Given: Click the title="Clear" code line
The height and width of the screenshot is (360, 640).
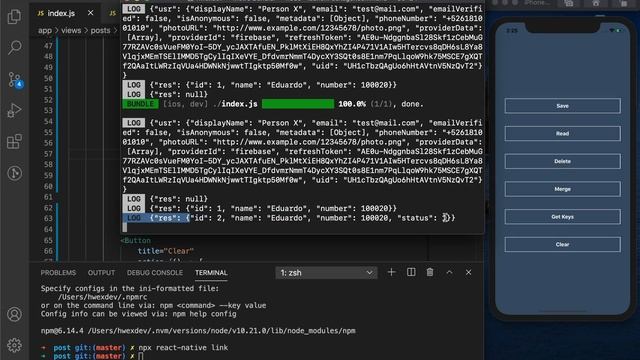Looking at the screenshot, I should point(165,251).
